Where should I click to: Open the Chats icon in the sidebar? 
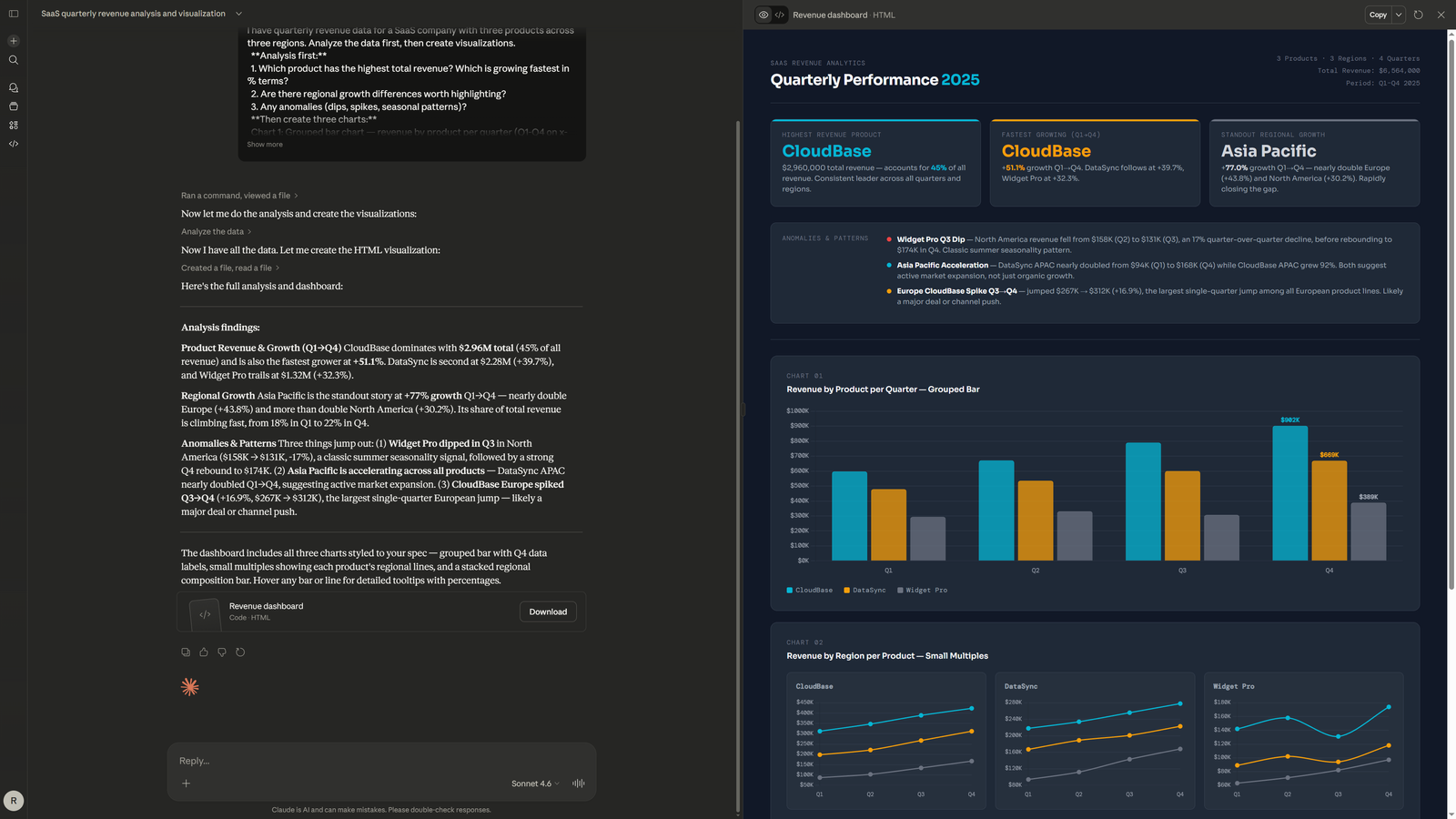(x=13, y=86)
